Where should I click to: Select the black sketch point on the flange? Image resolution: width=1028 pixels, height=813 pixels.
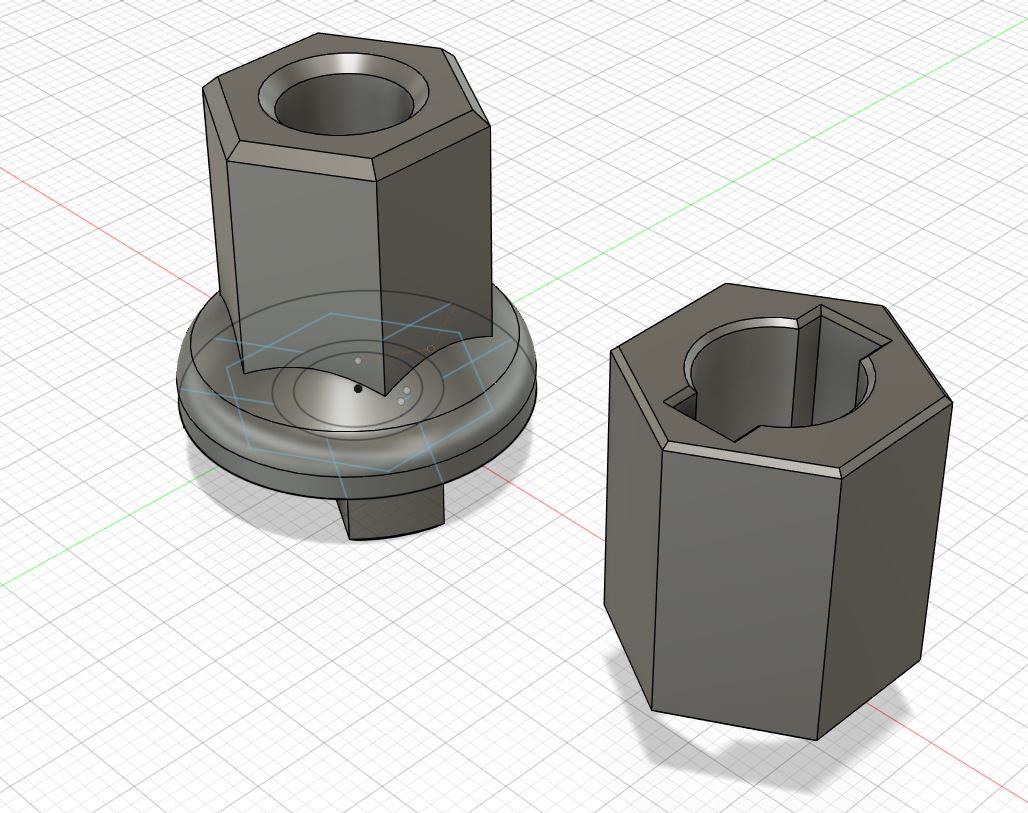[357, 389]
